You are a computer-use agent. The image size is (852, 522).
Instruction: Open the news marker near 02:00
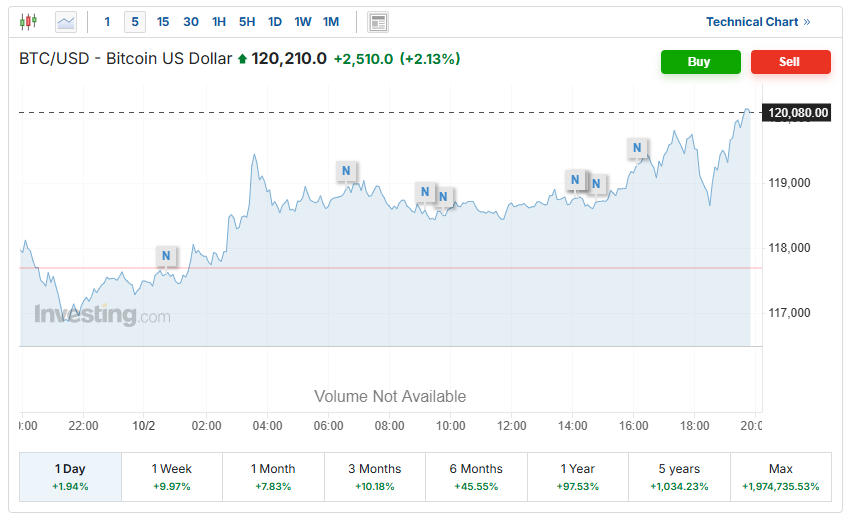tap(167, 256)
